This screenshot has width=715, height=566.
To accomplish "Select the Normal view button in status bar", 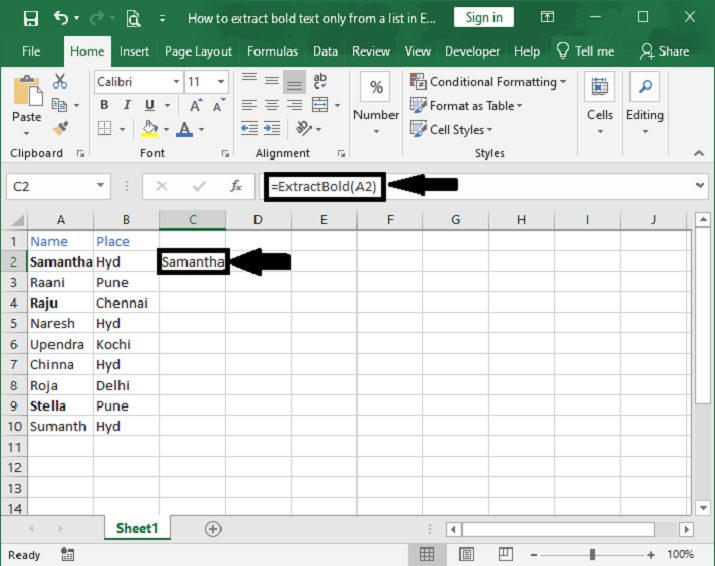I will pyautogui.click(x=427, y=555).
